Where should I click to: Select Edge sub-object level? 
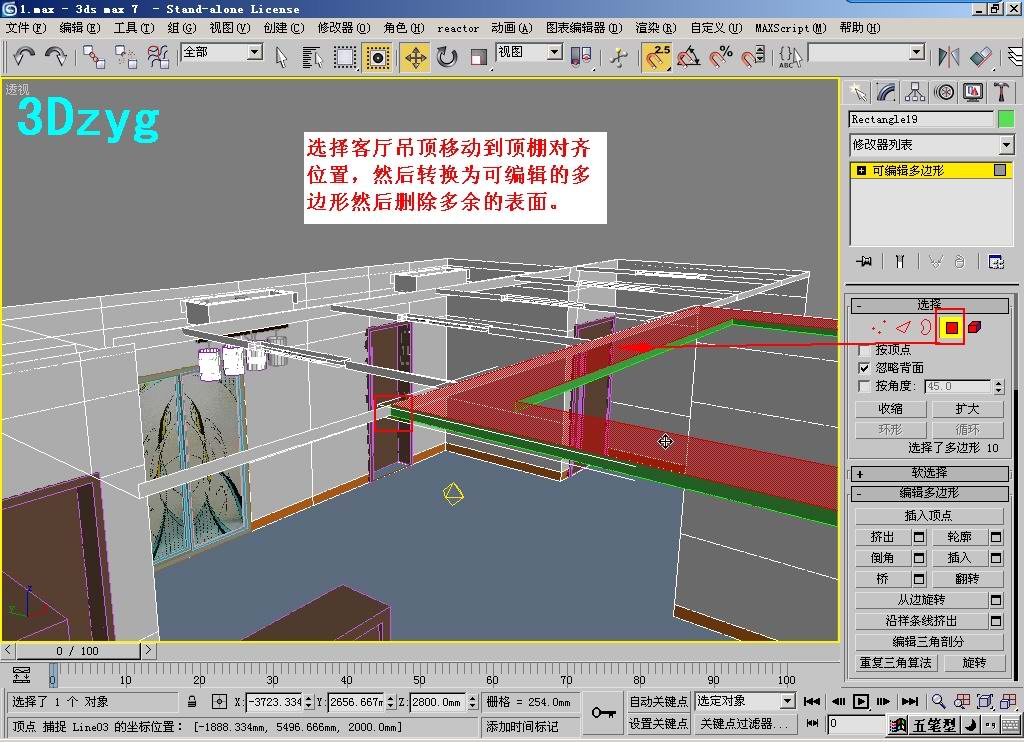(903, 327)
